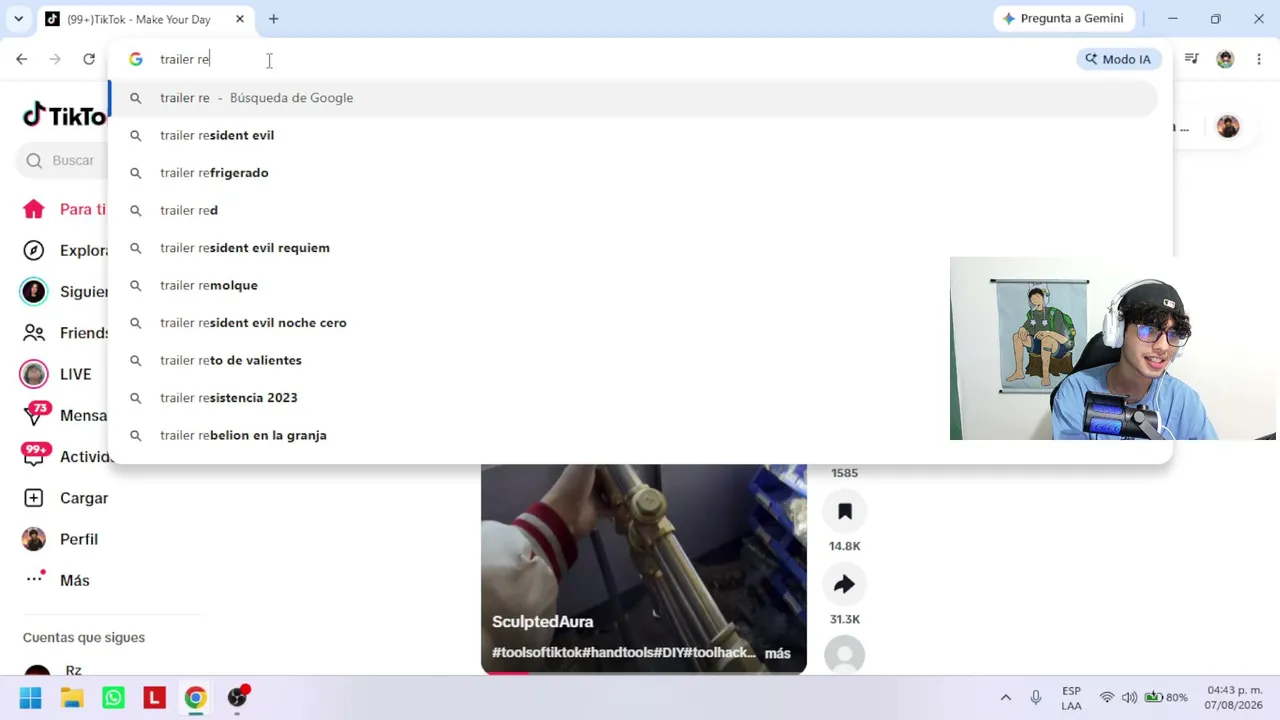Screen dimensions: 1280x720
Task: Open the SculptedAura username link
Action: pyautogui.click(x=543, y=622)
